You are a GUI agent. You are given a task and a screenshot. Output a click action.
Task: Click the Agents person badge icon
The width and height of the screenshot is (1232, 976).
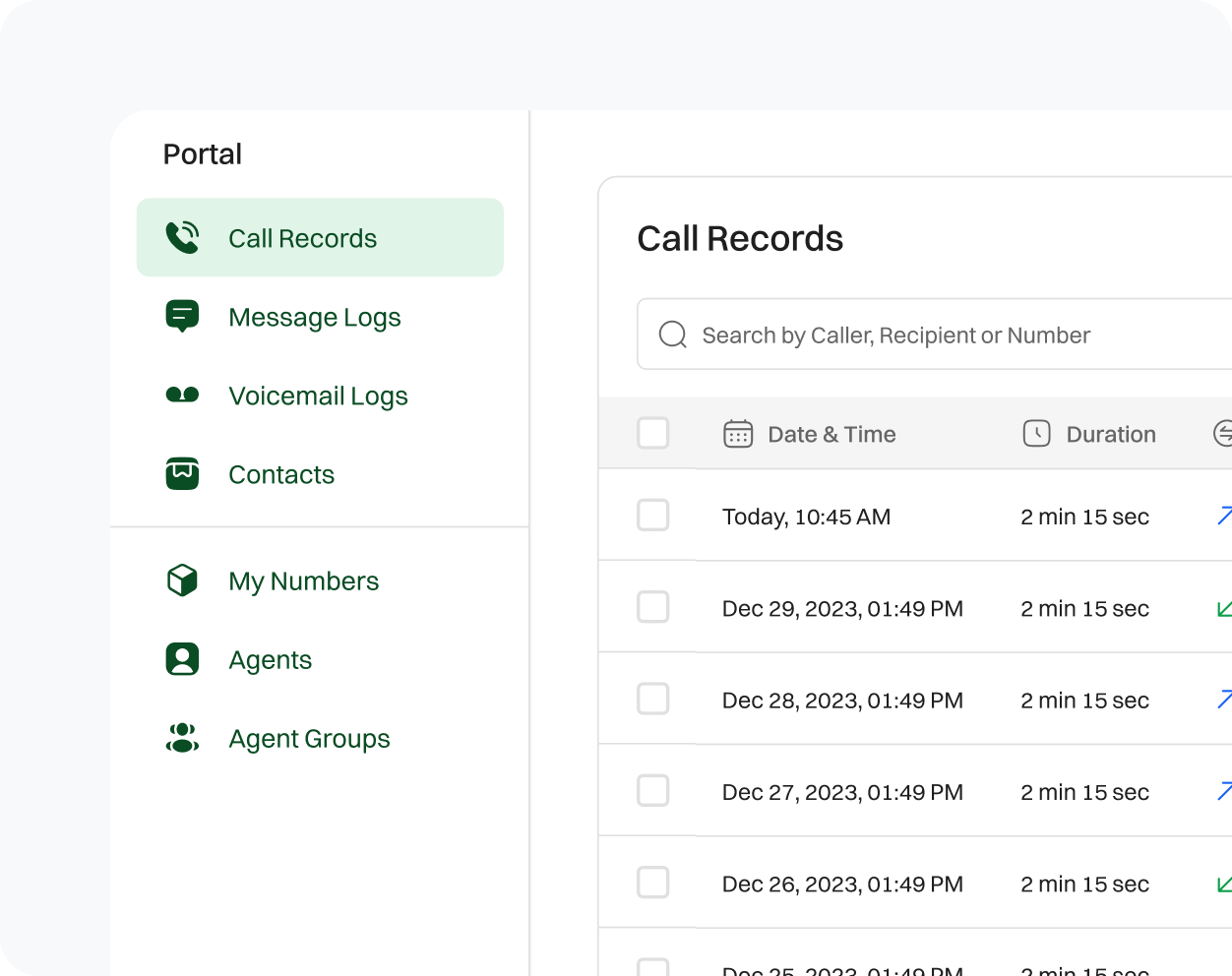pyautogui.click(x=182, y=659)
